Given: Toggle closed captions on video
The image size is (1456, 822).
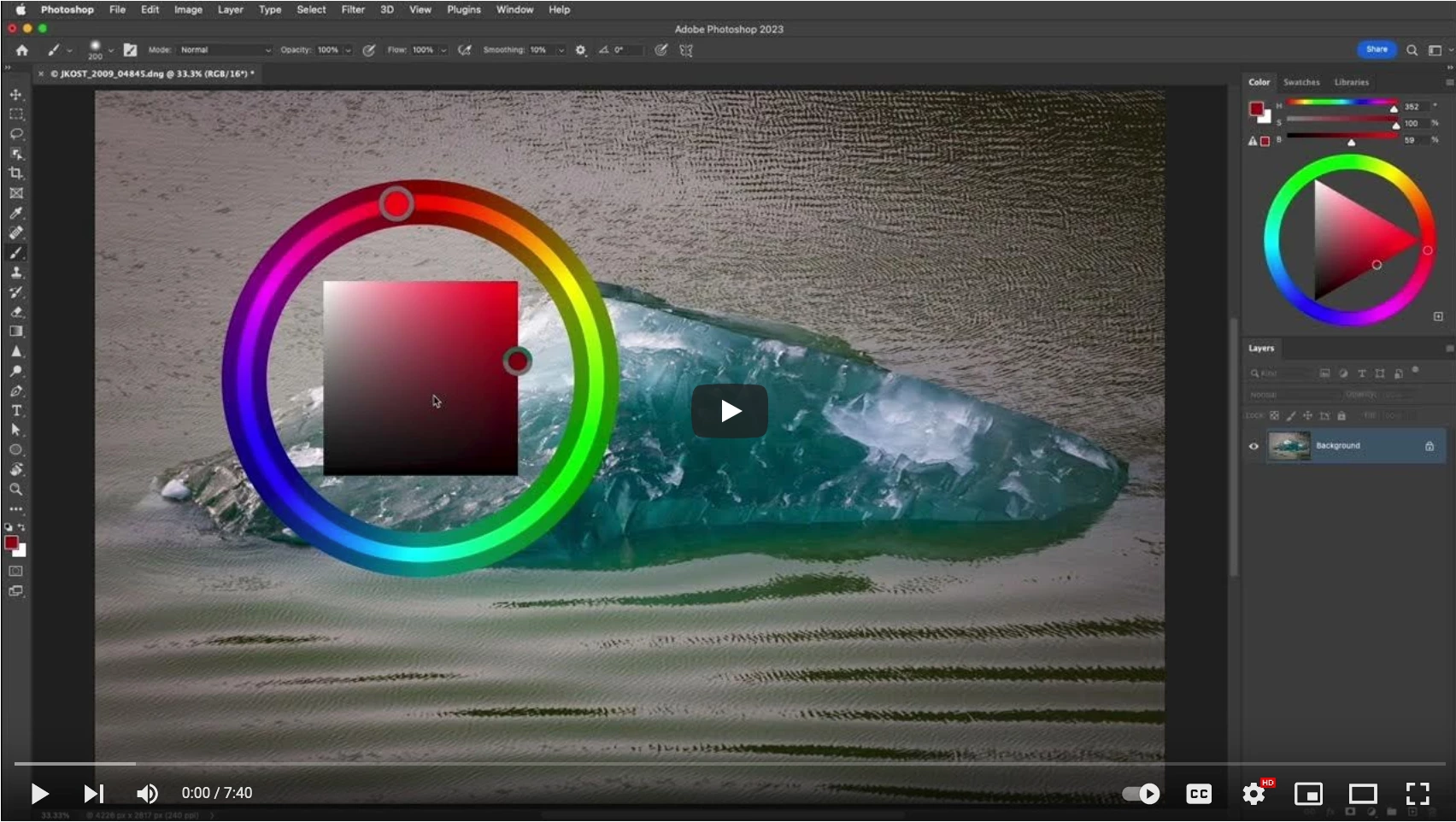Looking at the screenshot, I should point(1199,794).
